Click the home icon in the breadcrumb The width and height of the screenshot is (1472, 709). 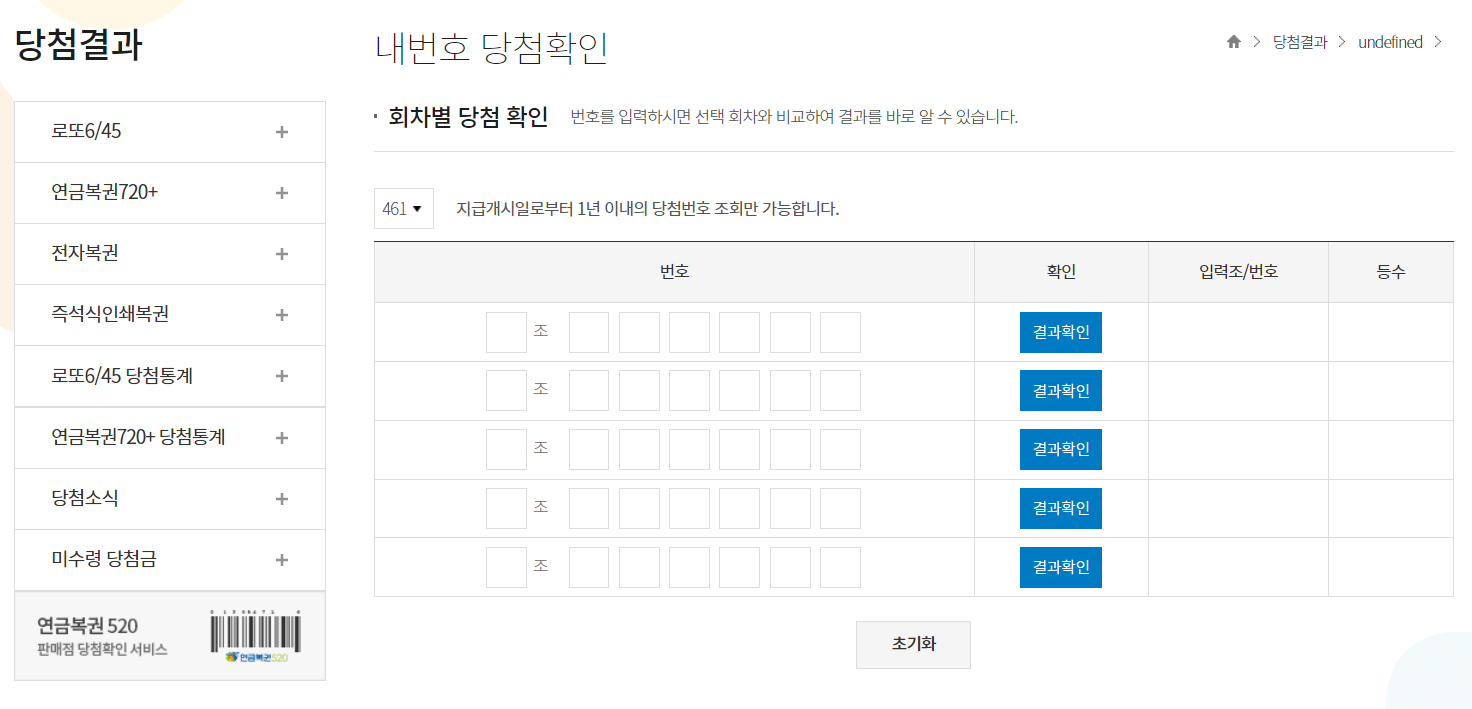click(1233, 42)
